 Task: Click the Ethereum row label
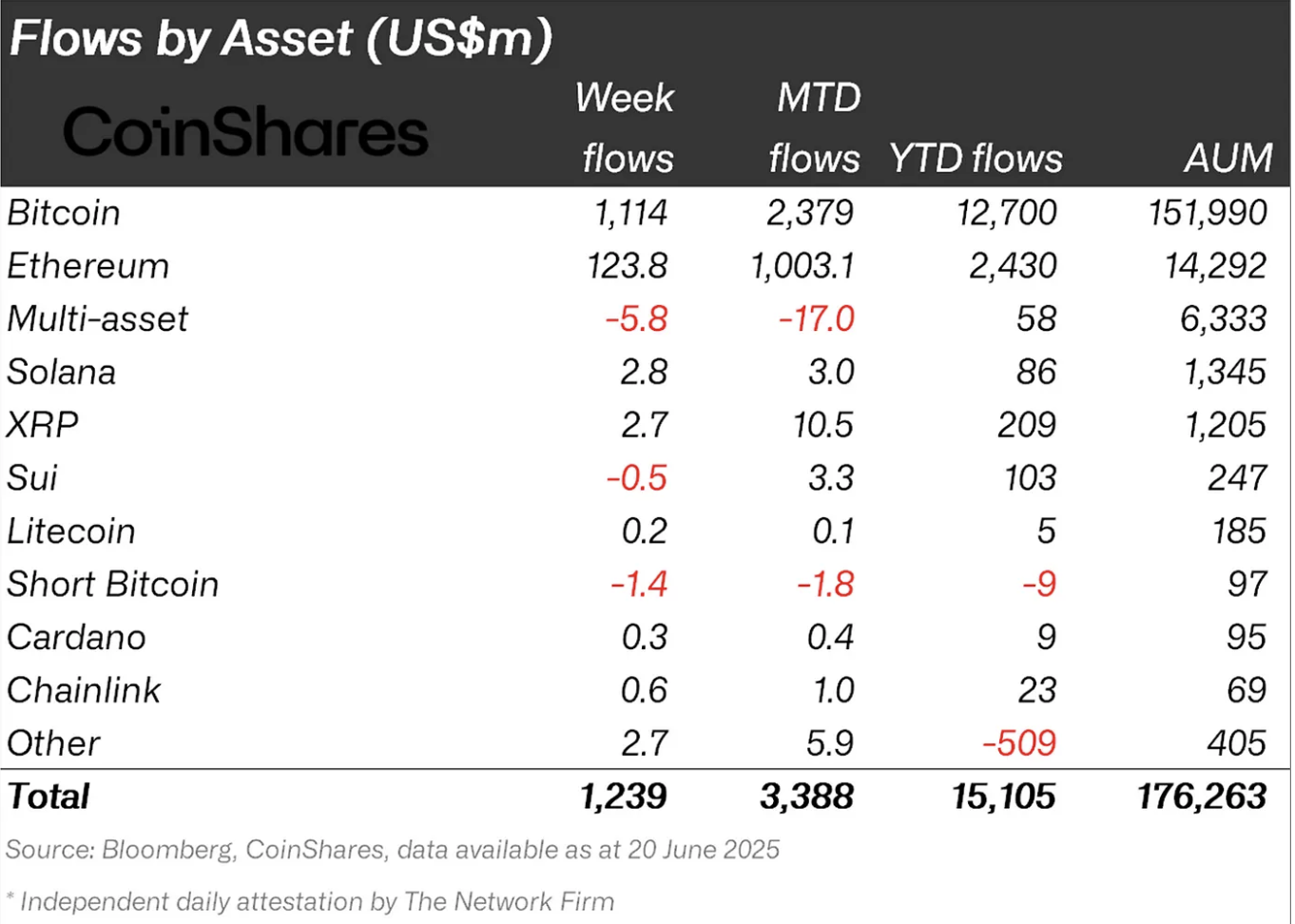coord(87,266)
